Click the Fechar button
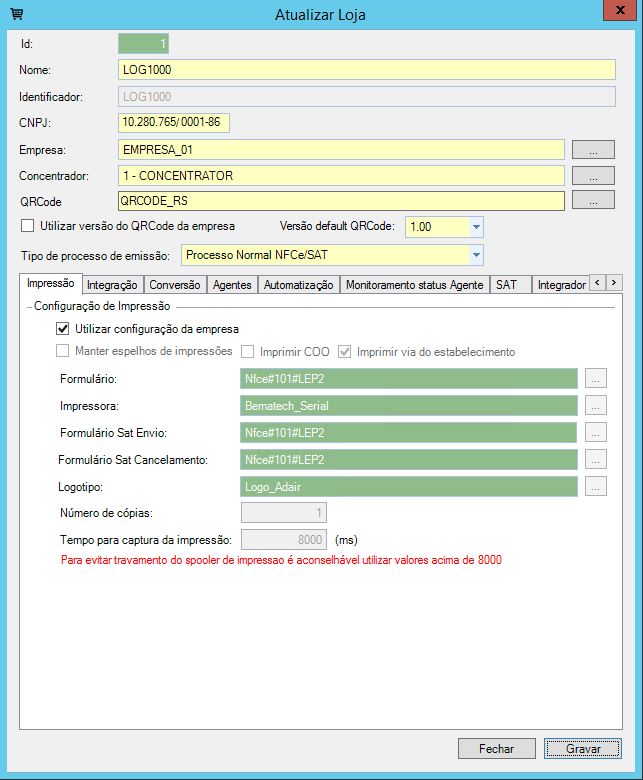The height and width of the screenshot is (780, 643). pyautogui.click(x=496, y=748)
